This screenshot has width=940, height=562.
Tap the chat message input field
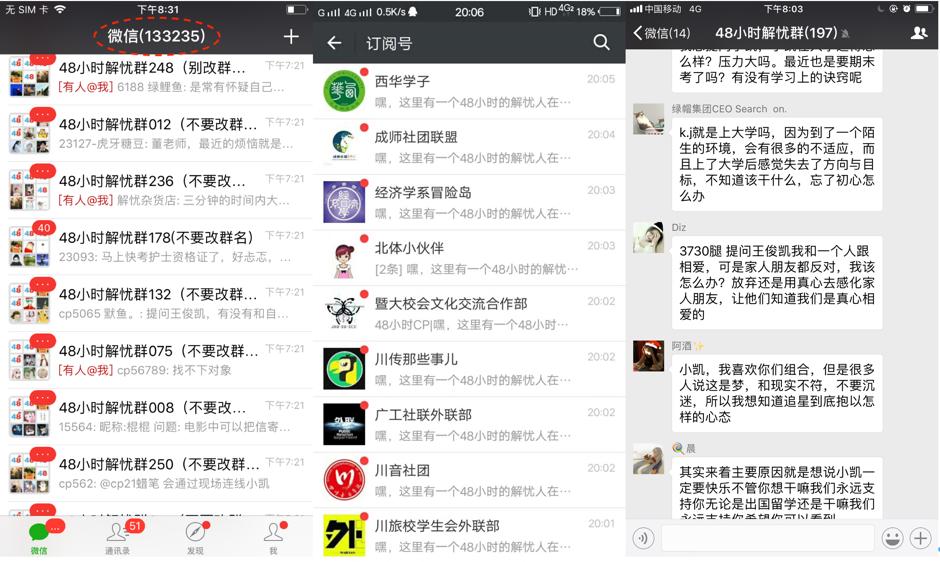pyautogui.click(x=767, y=538)
